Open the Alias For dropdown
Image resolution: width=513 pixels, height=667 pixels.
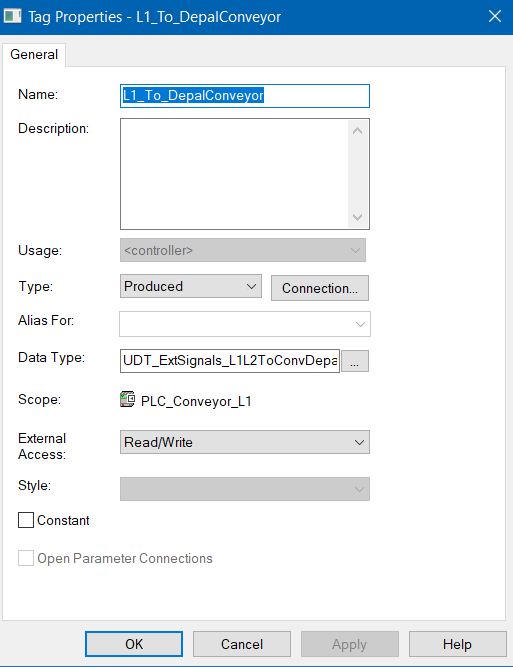coord(245,324)
